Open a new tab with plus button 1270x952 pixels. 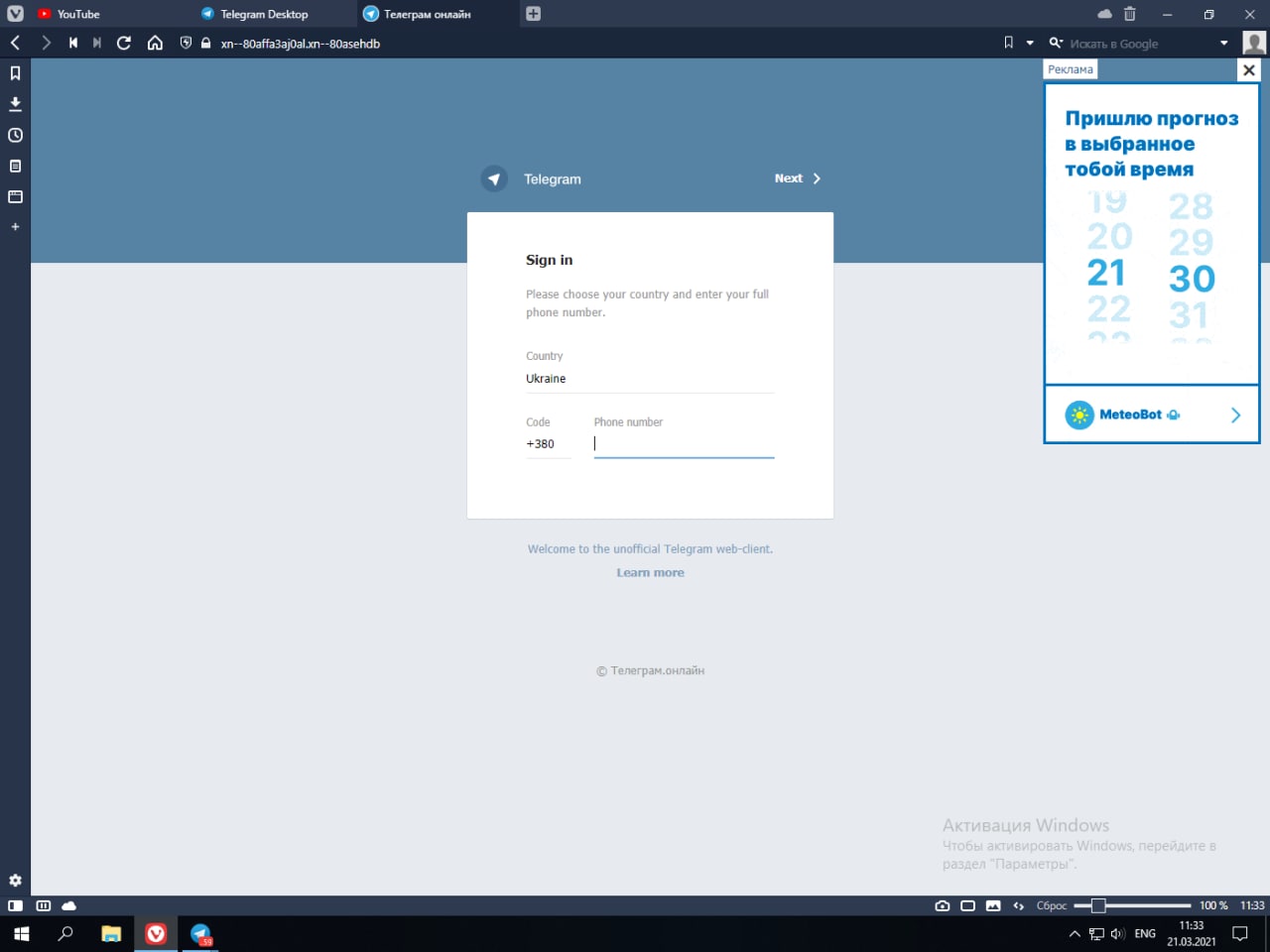pos(533,14)
